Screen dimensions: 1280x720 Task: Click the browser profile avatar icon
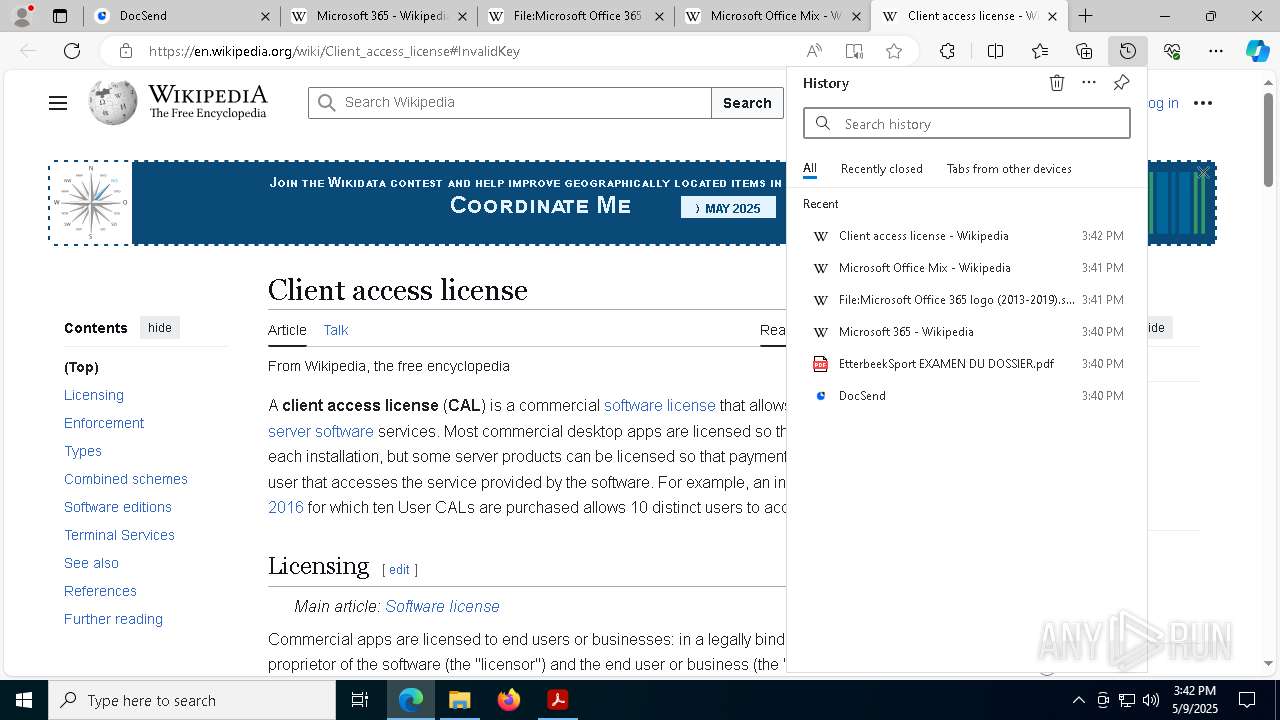tap(22, 16)
